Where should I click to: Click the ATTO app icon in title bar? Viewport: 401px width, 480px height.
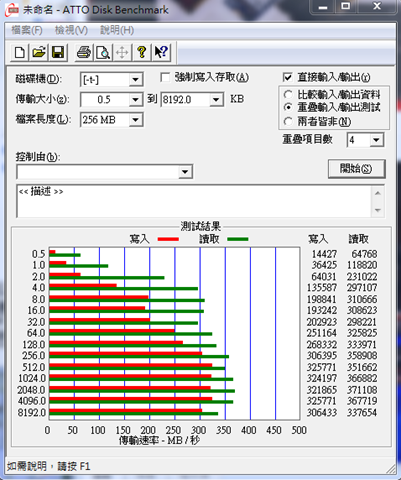12,10
